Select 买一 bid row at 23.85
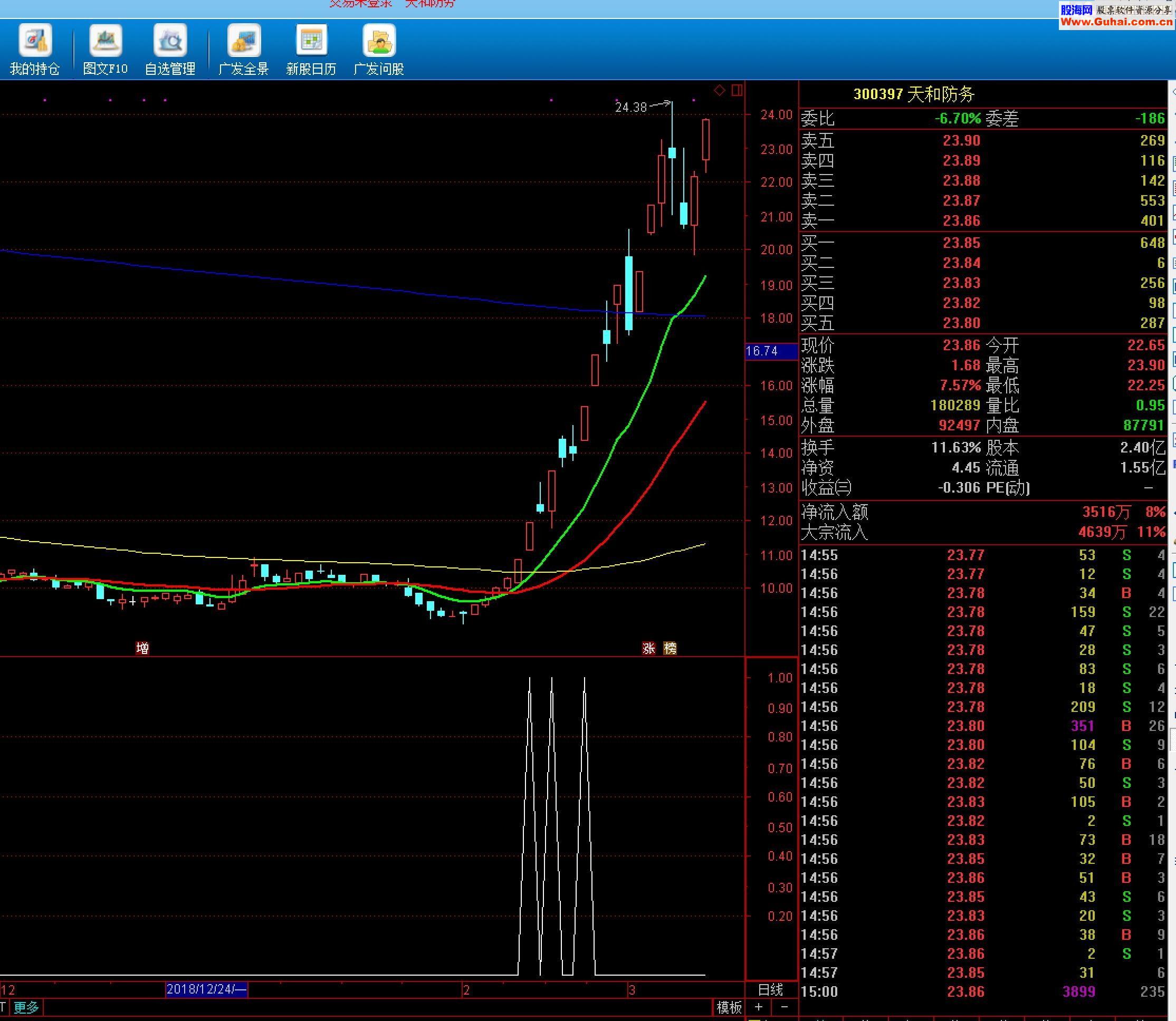Viewport: 1176px width, 1021px height. [983, 243]
